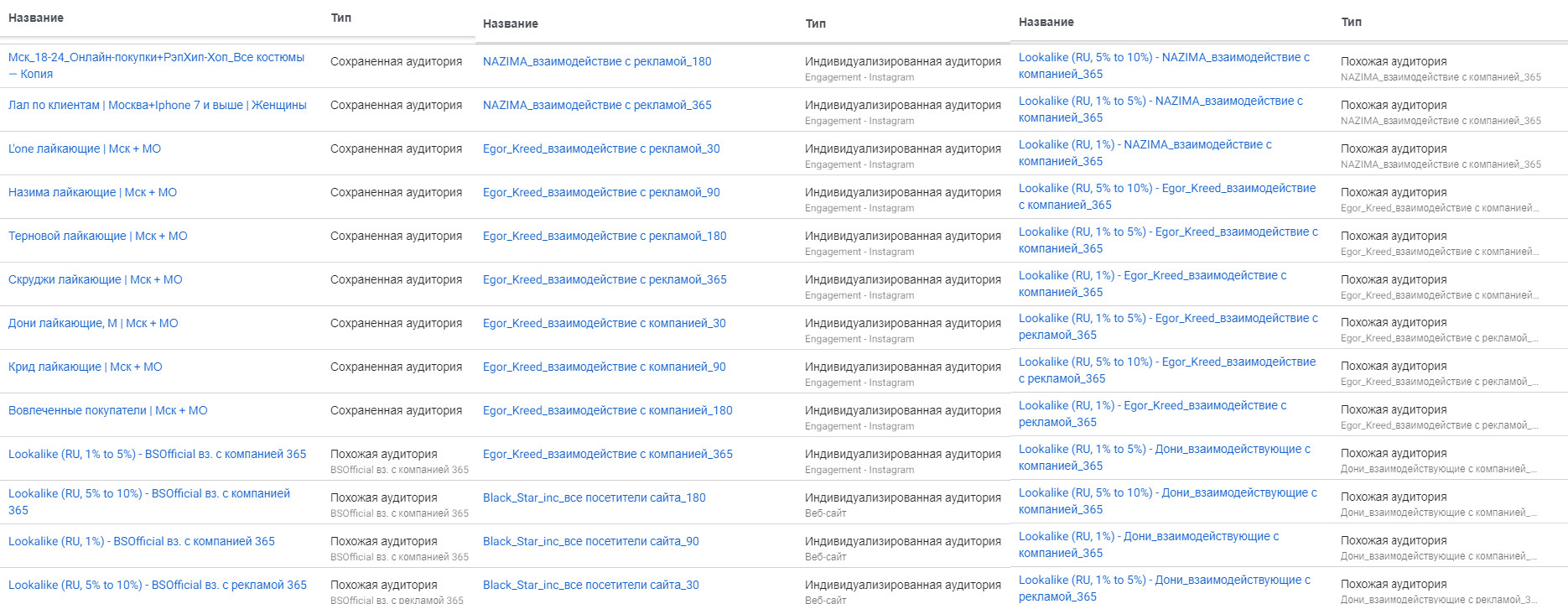The image size is (1568, 604).
Task: Open Lookalike (RU, 5% to 10%) - BSOfficial вз. с компанией 365
Action: (149, 502)
